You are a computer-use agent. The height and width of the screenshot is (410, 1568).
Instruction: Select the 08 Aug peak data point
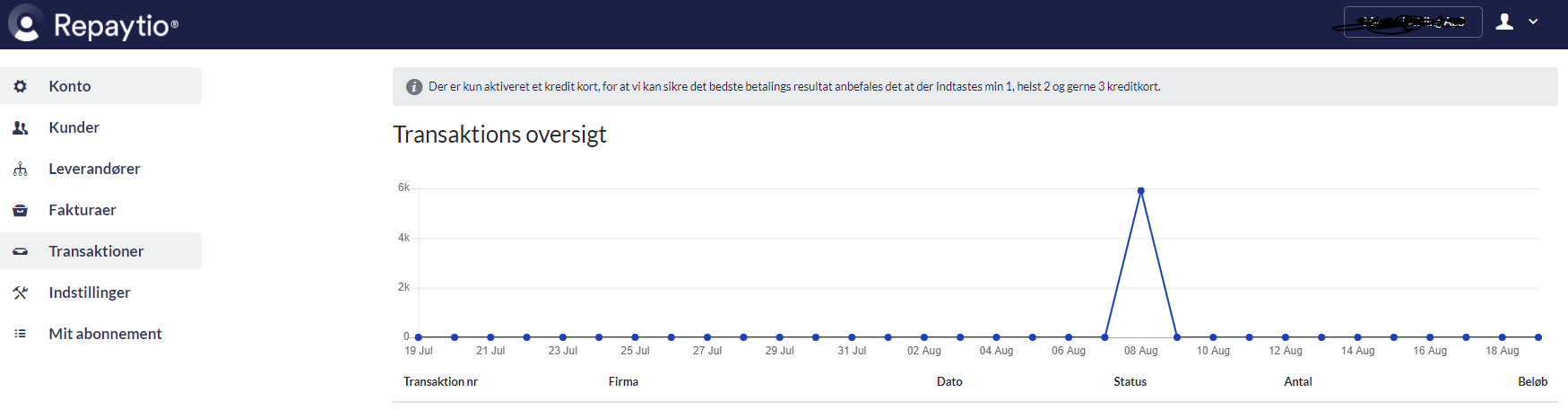pos(1140,191)
